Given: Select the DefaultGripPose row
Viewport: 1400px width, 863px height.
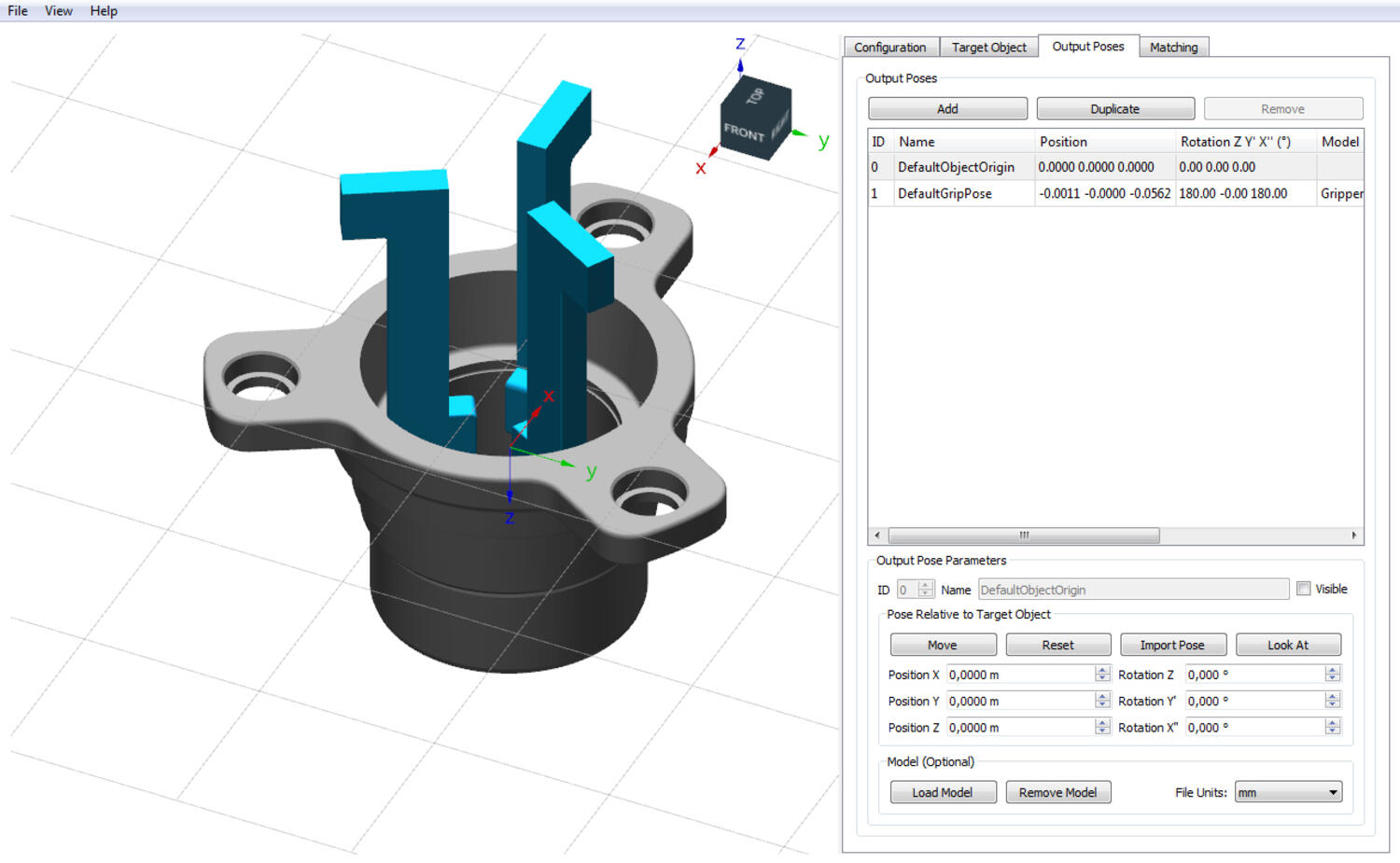Looking at the screenshot, I should 945,194.
